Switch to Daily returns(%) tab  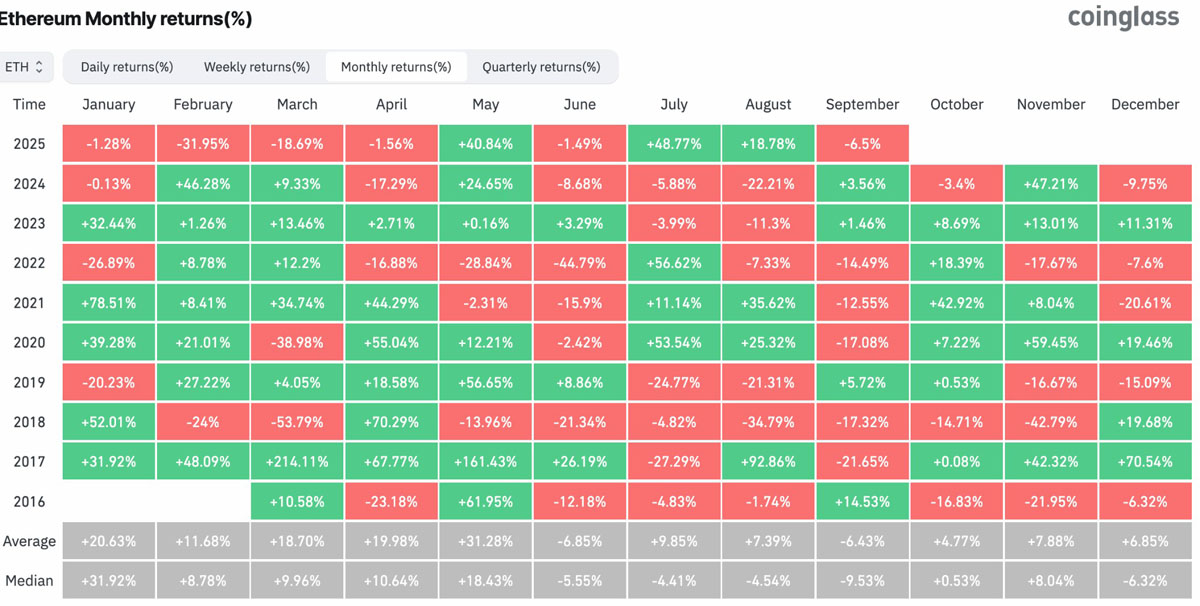tap(126, 67)
